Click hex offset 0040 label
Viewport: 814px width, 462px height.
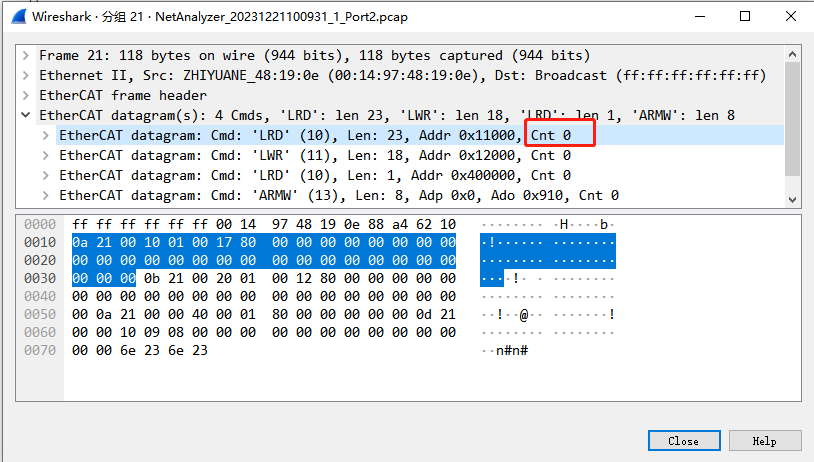40,296
